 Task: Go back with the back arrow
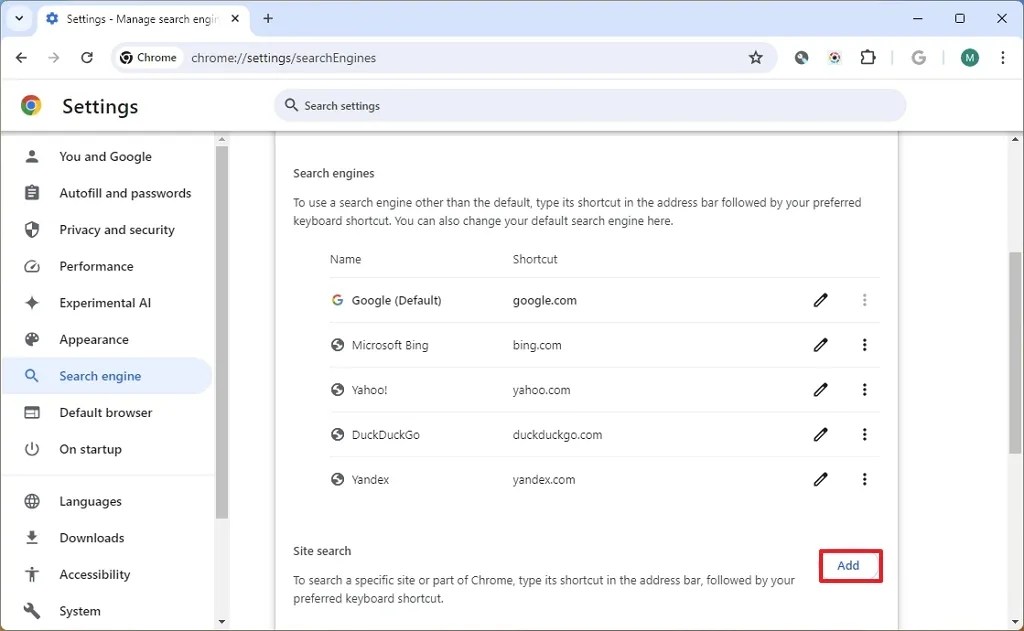(x=21, y=58)
